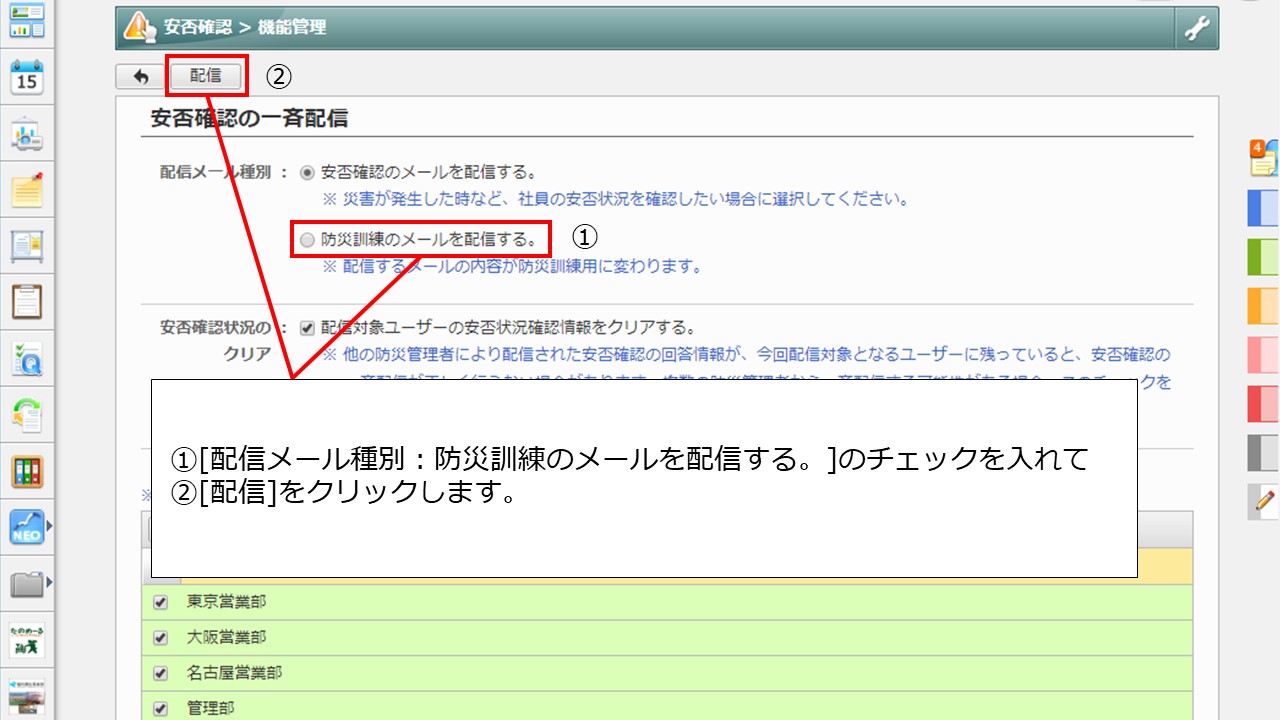Open the colored binders cabinet icon
1280x720 pixels.
point(27,472)
